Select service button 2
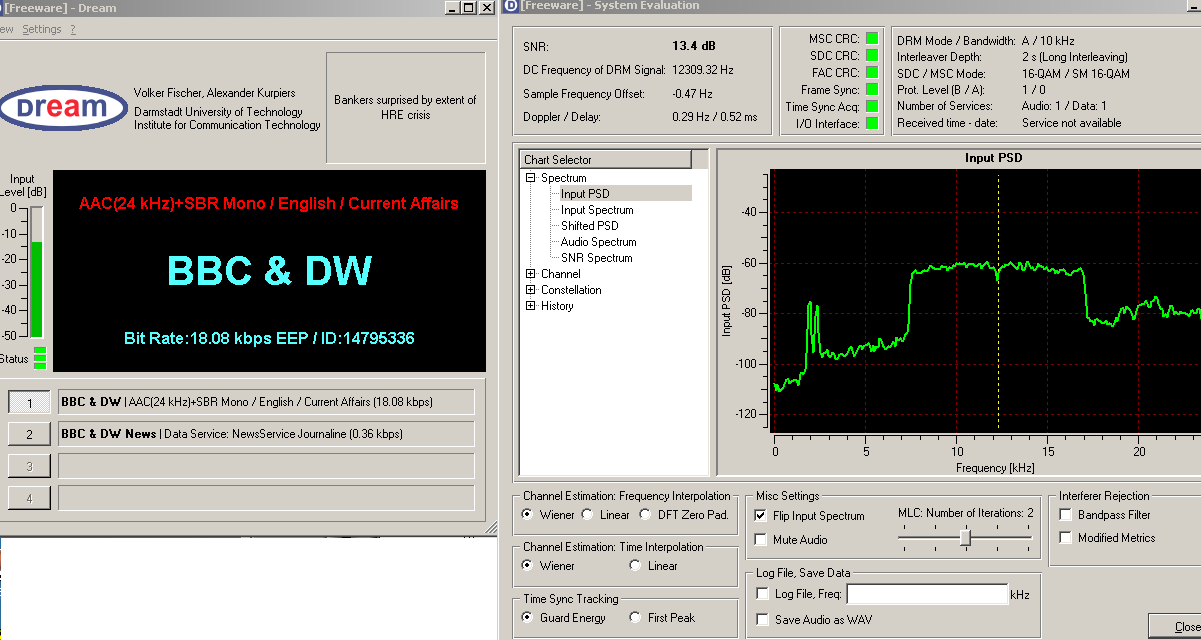1201x640 pixels. tap(30, 435)
